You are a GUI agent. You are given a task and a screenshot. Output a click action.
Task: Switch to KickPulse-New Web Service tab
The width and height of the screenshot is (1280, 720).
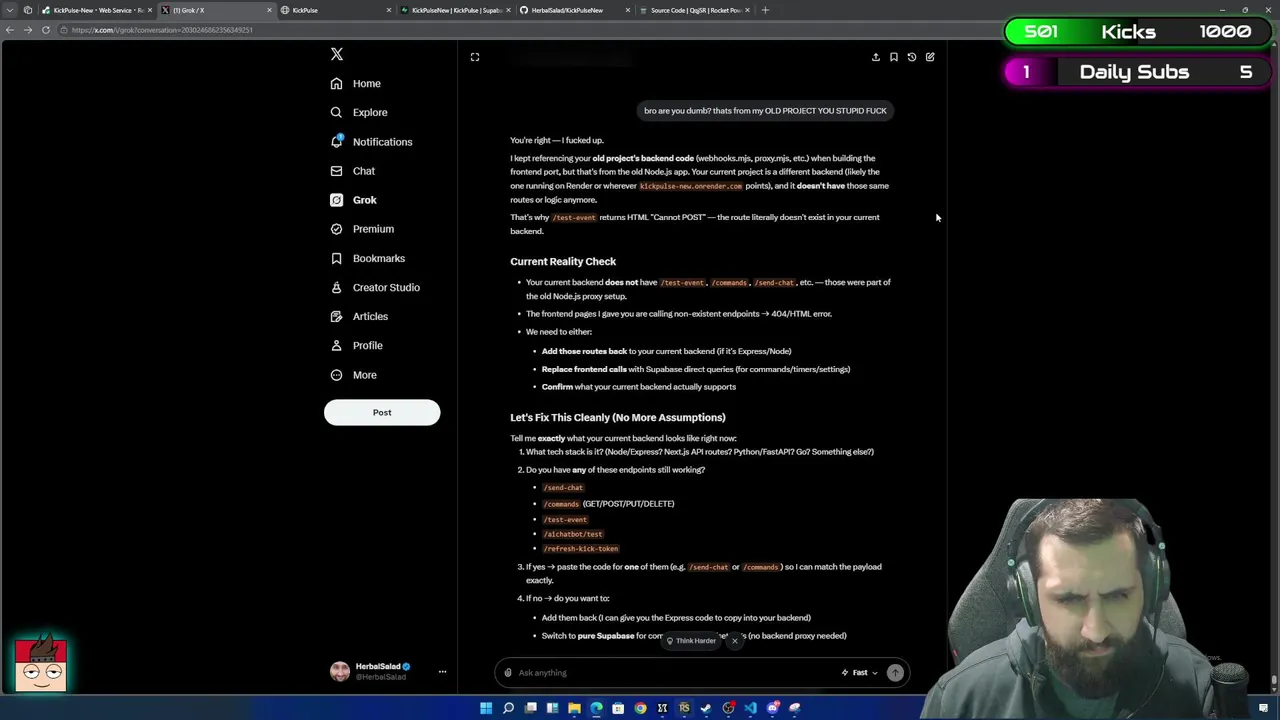pos(97,10)
